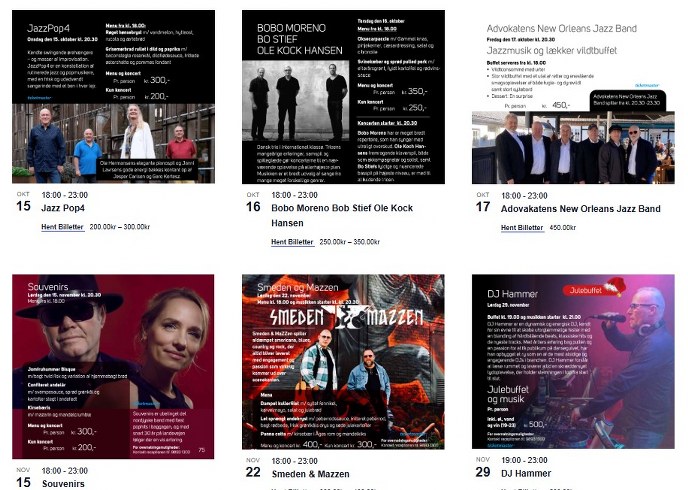
Task: Open Advokatens New Orleans Jazz Band poster
Action: pyautogui.click(x=573, y=97)
